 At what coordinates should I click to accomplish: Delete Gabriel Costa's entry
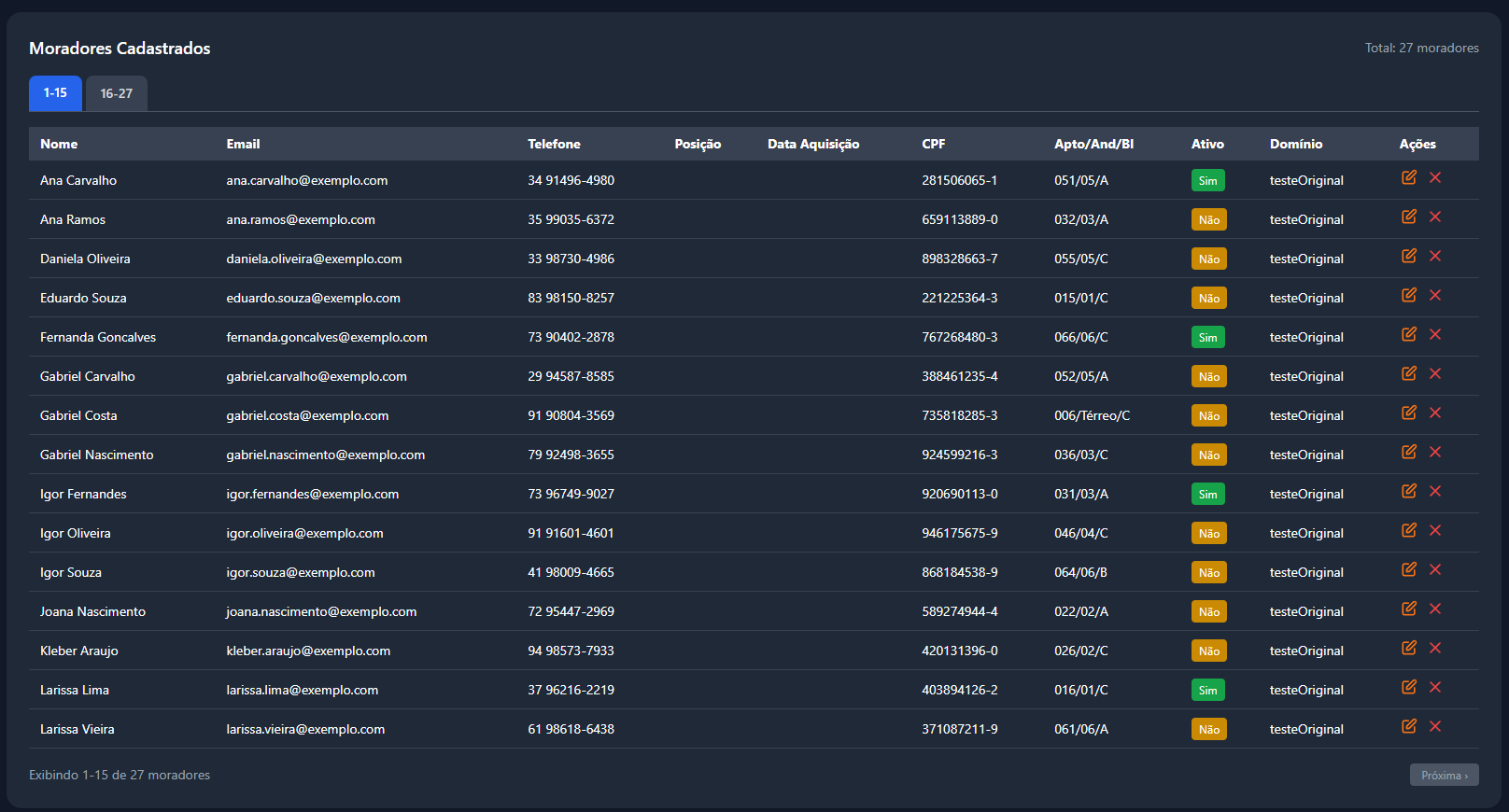coord(1435,413)
